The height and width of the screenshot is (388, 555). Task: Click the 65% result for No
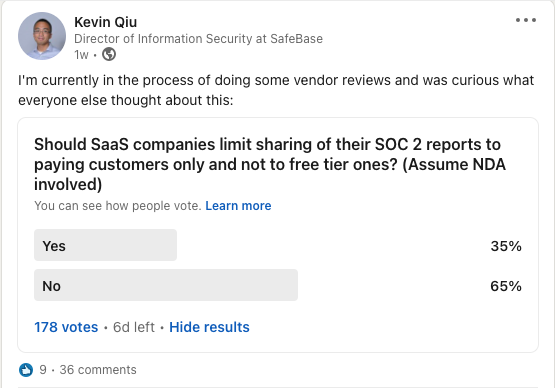pos(506,286)
